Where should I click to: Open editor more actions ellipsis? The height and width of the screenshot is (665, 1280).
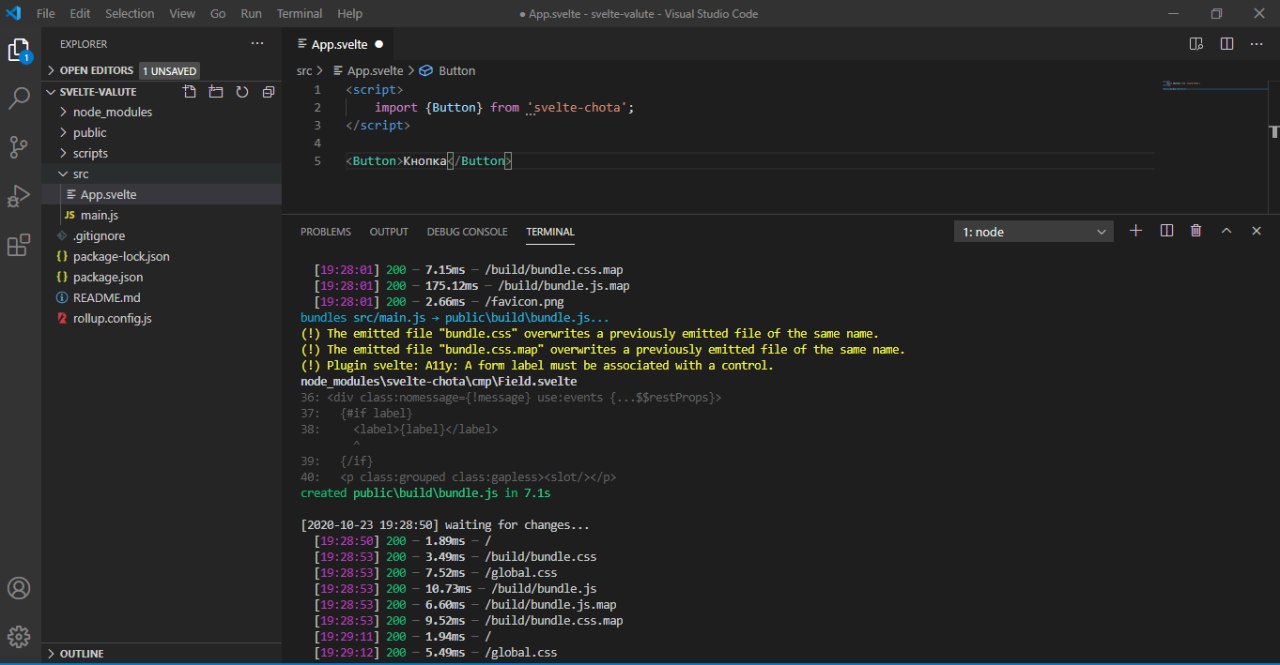(1257, 44)
